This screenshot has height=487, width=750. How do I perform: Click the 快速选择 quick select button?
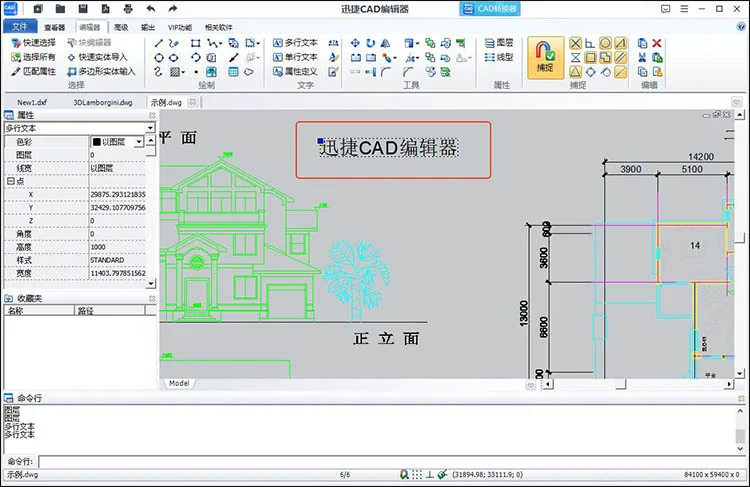click(x=33, y=43)
